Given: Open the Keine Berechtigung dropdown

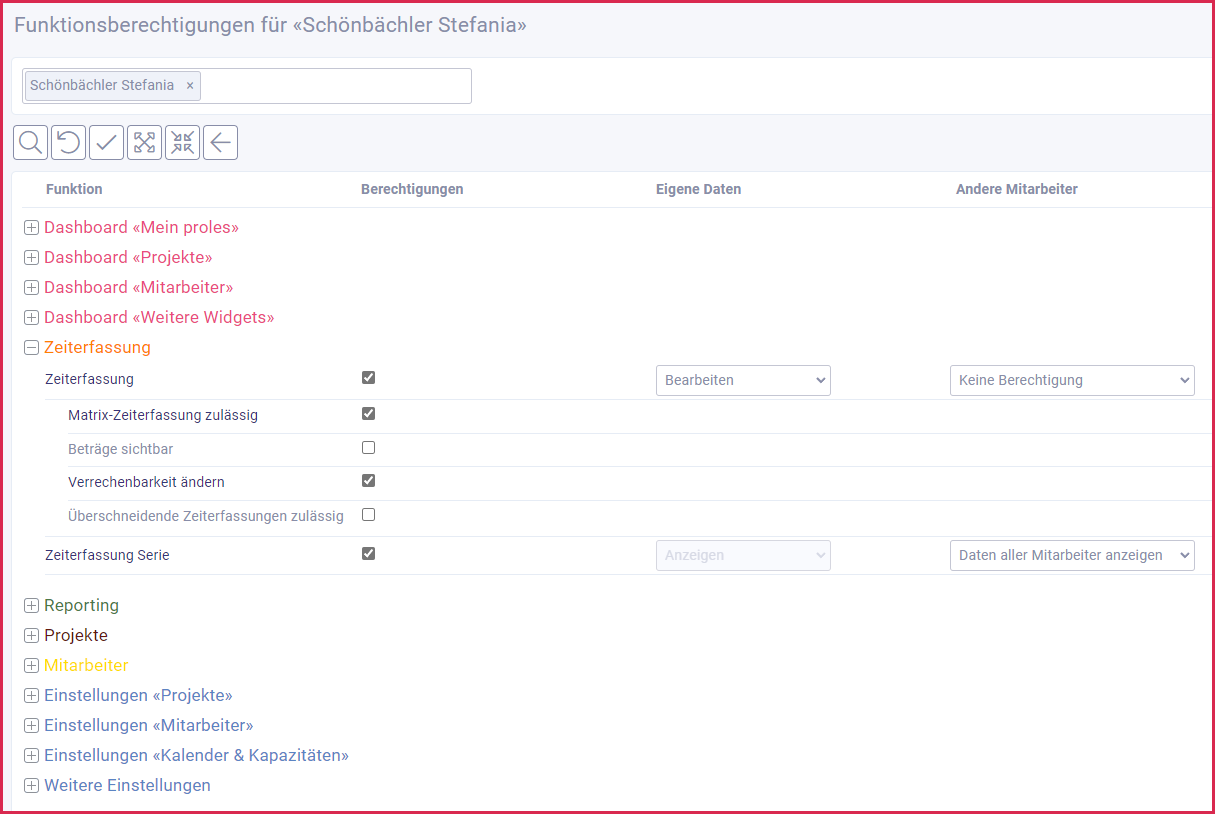Looking at the screenshot, I should [x=1071, y=380].
